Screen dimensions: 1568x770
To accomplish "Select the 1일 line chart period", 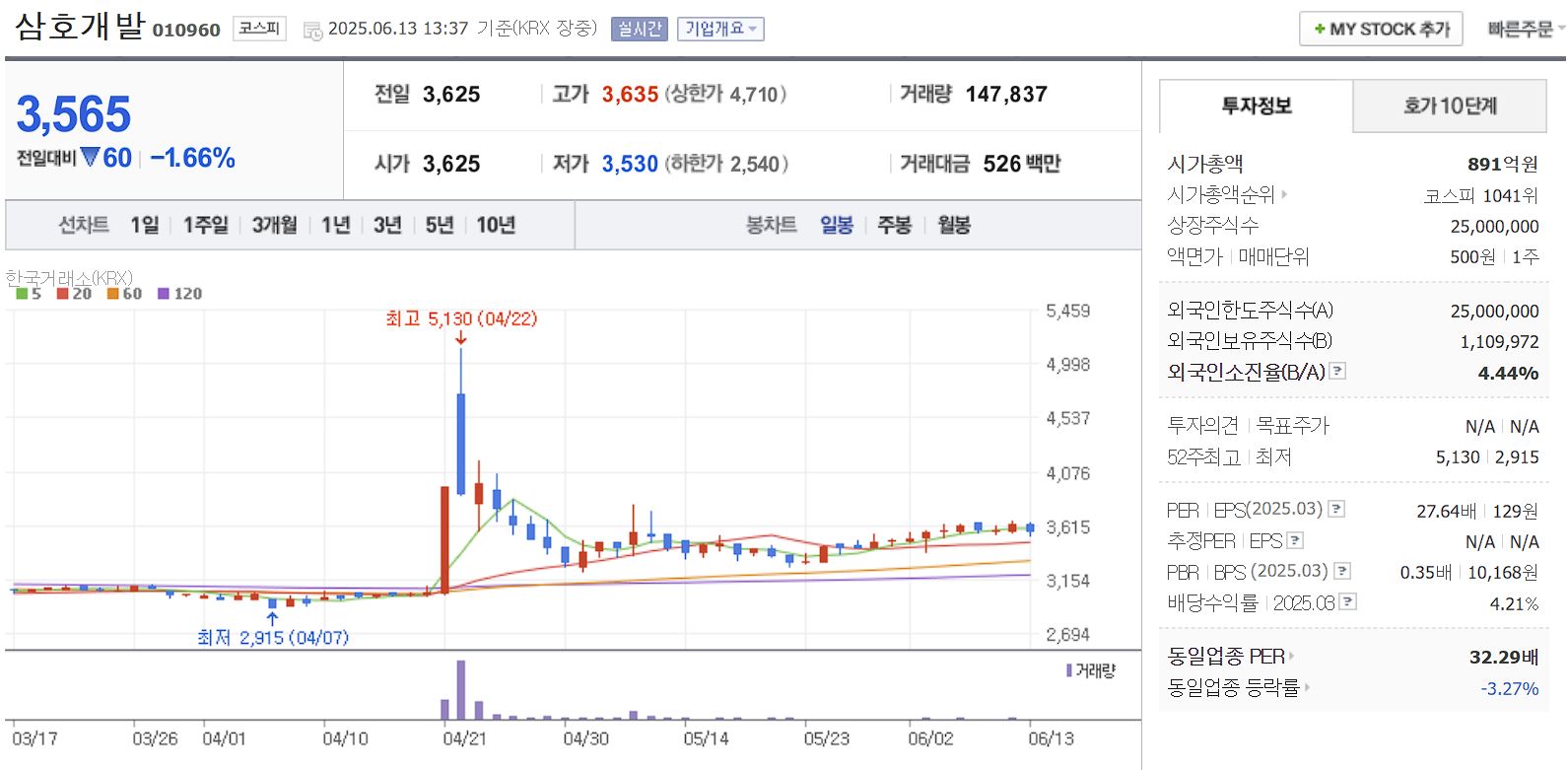I will (145, 225).
